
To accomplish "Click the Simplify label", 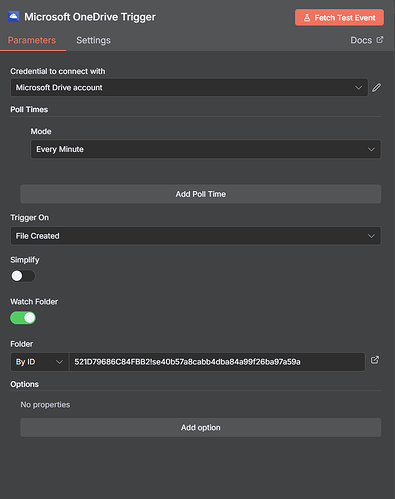I will point(25,260).
